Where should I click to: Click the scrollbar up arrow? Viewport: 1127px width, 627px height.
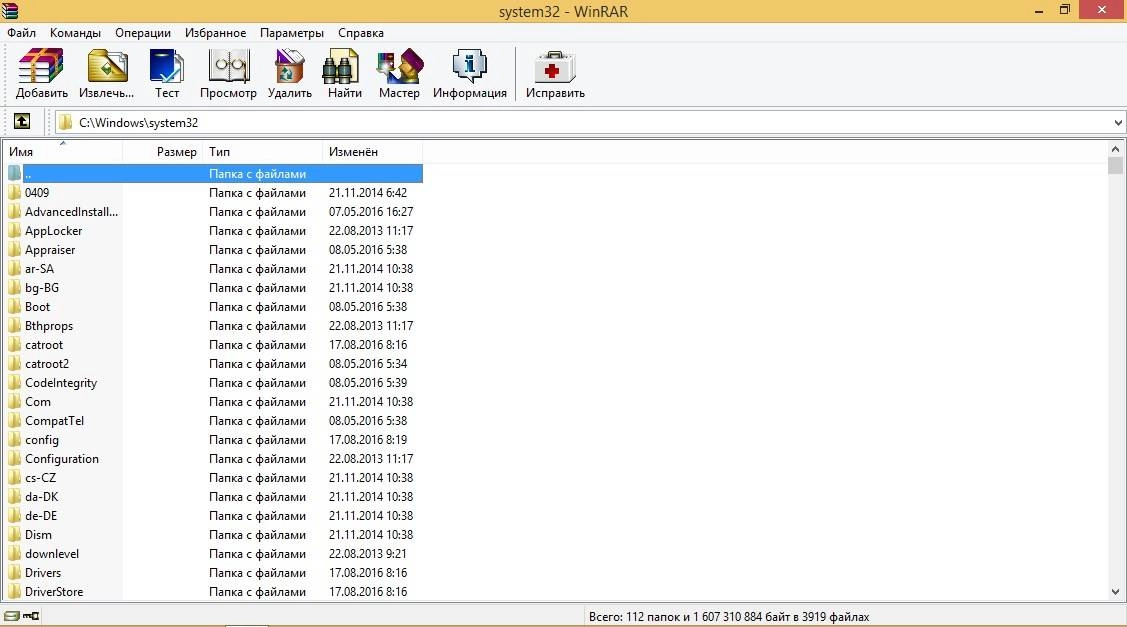[x=1115, y=150]
